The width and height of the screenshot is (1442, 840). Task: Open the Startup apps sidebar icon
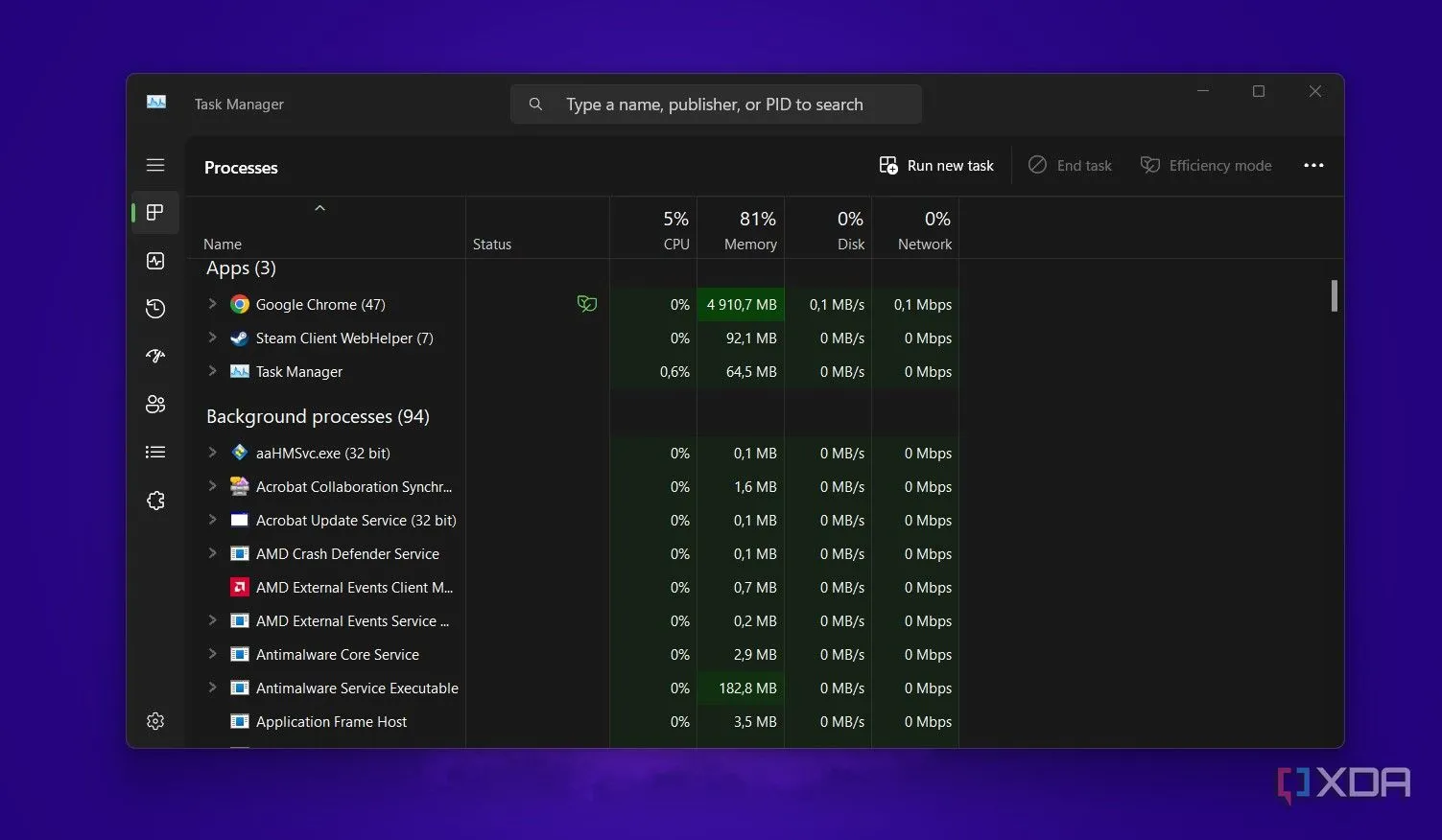(x=155, y=356)
